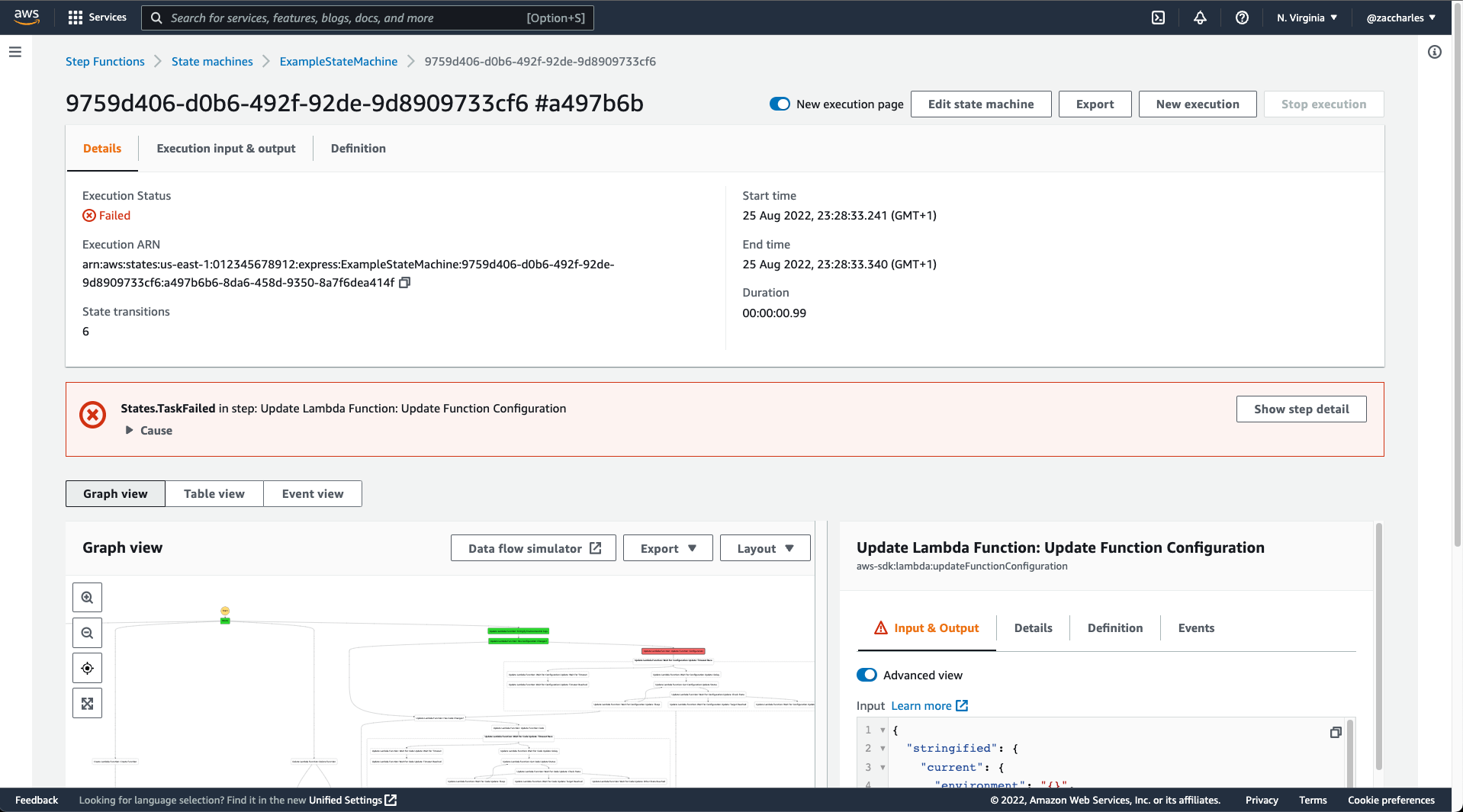Open the graph Export dropdown

(668, 548)
